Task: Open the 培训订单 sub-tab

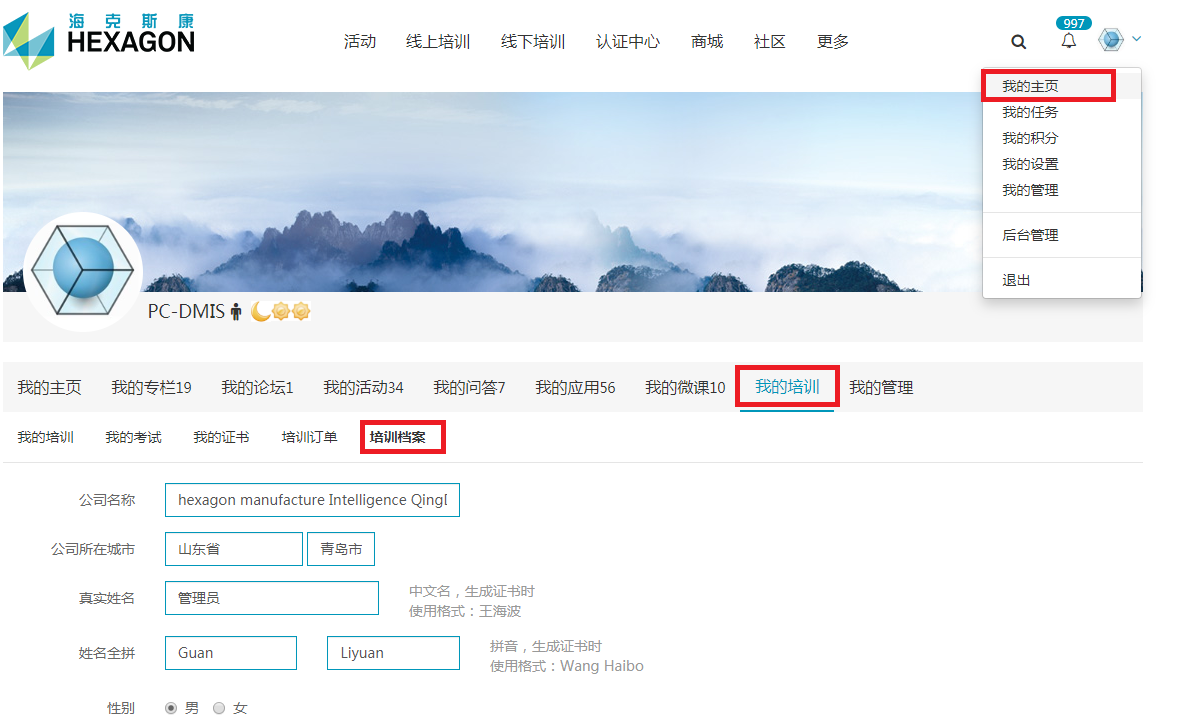Action: [x=309, y=438]
